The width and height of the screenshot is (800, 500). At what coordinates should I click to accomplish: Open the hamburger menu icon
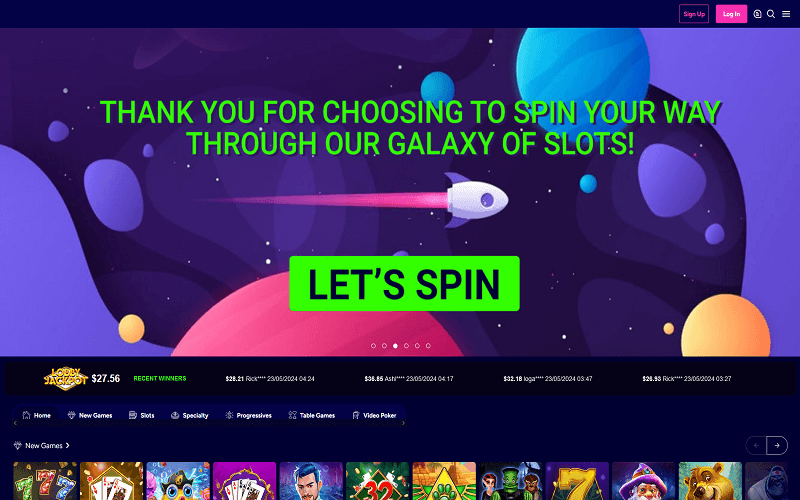point(786,14)
